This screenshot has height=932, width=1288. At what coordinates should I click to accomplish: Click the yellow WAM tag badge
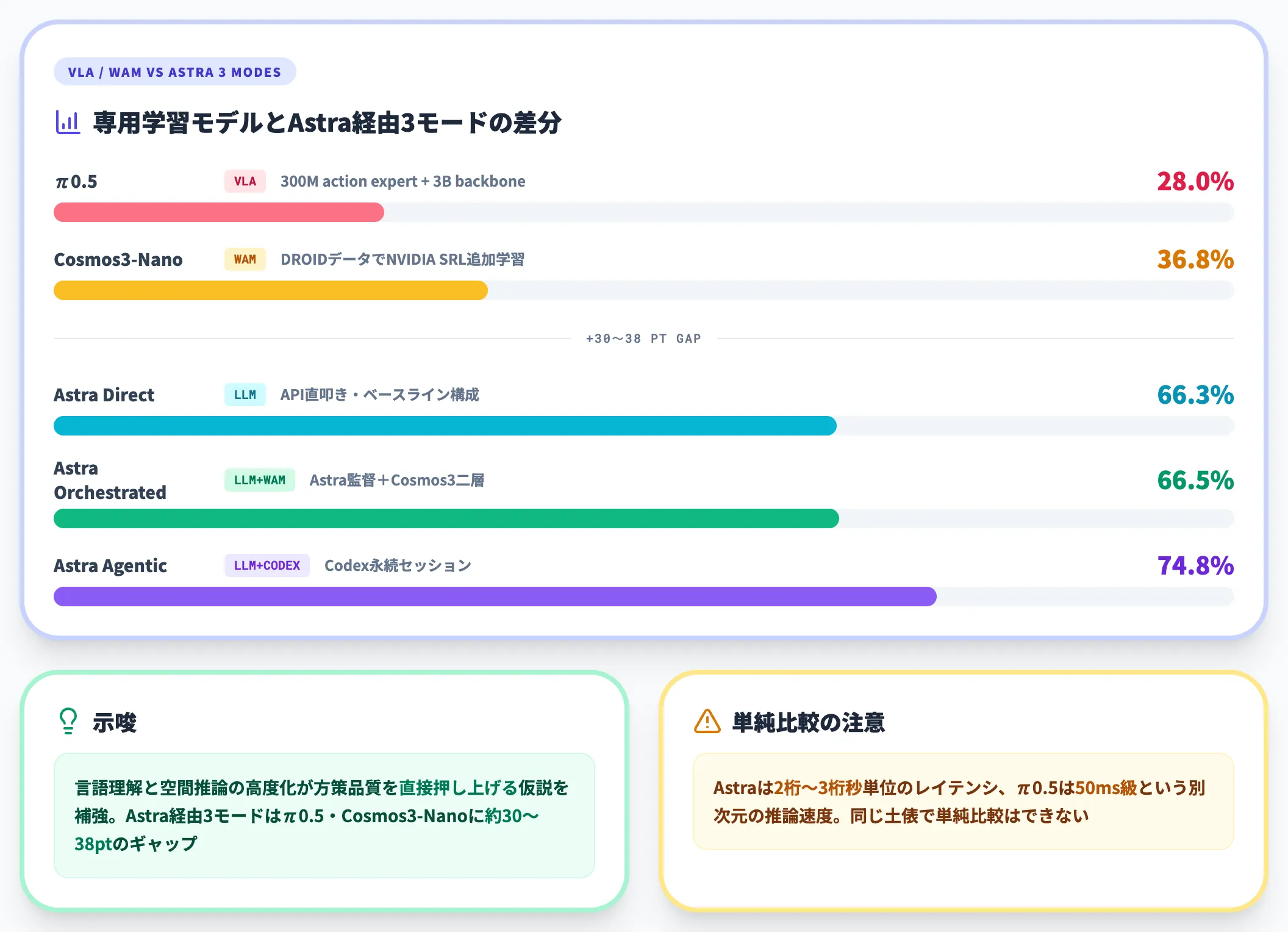245,259
